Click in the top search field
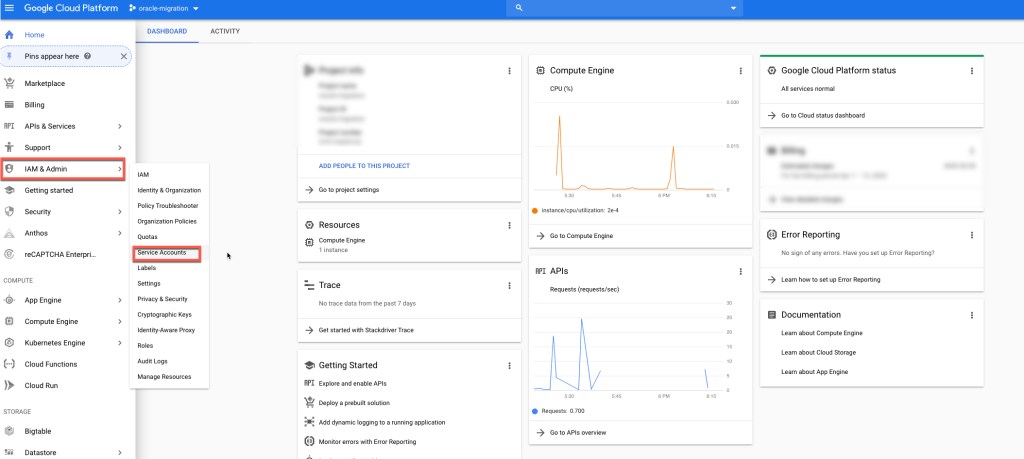1024x459 pixels. click(x=620, y=9)
